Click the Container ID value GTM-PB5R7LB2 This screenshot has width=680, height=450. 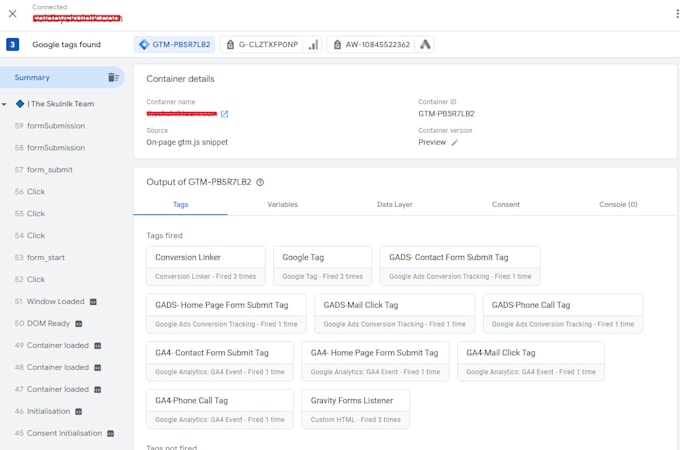(x=446, y=114)
